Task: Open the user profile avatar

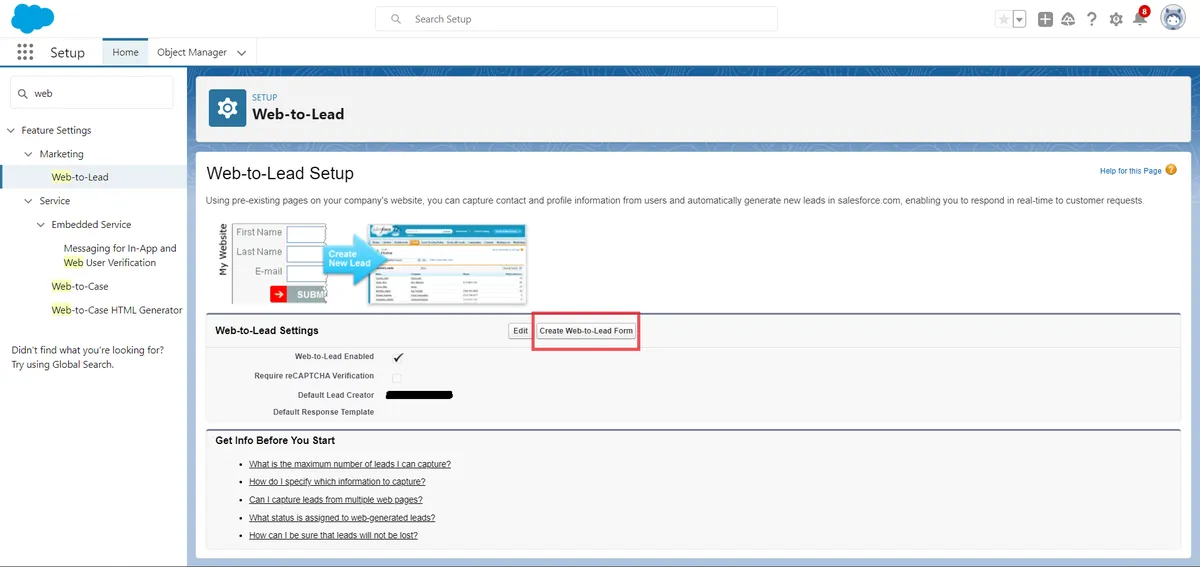Action: (x=1173, y=19)
